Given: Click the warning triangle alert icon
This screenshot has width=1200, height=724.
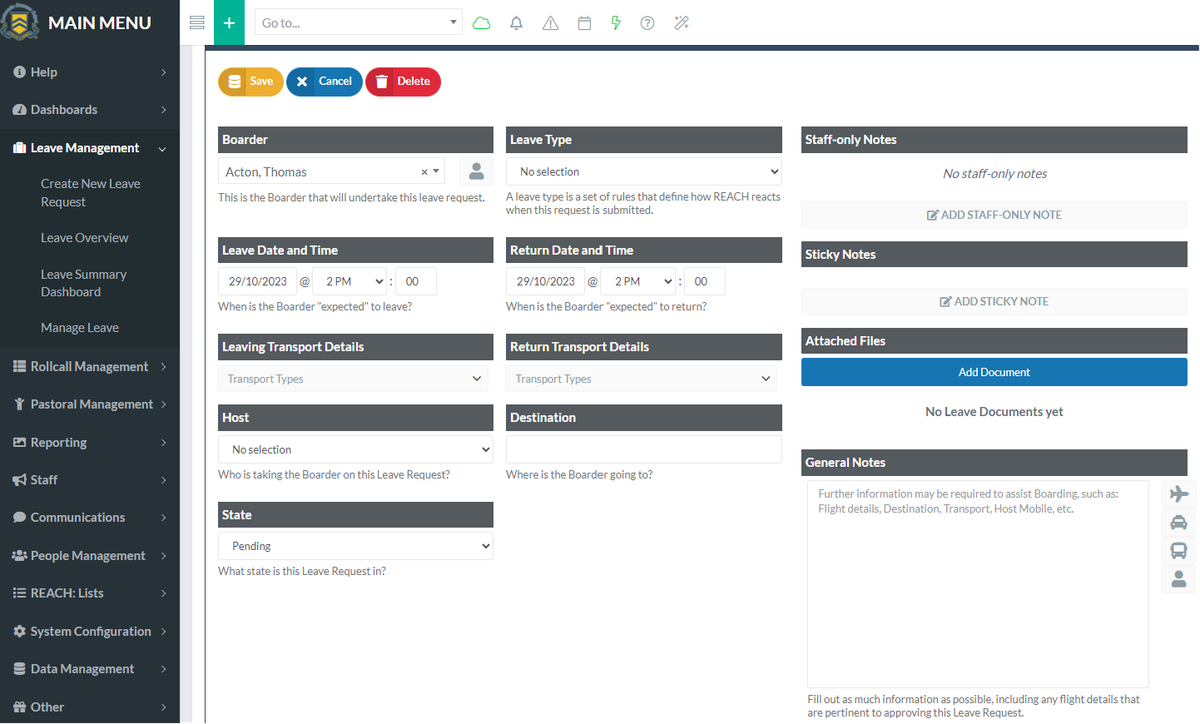Looking at the screenshot, I should coord(550,23).
